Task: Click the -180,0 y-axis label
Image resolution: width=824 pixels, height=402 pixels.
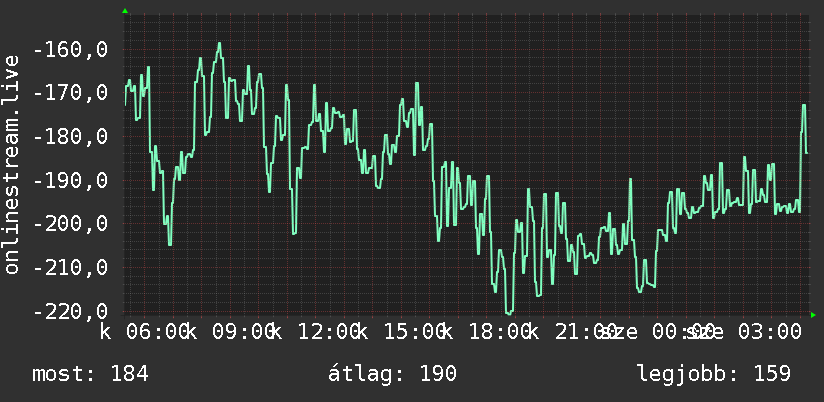Action: 70,137
